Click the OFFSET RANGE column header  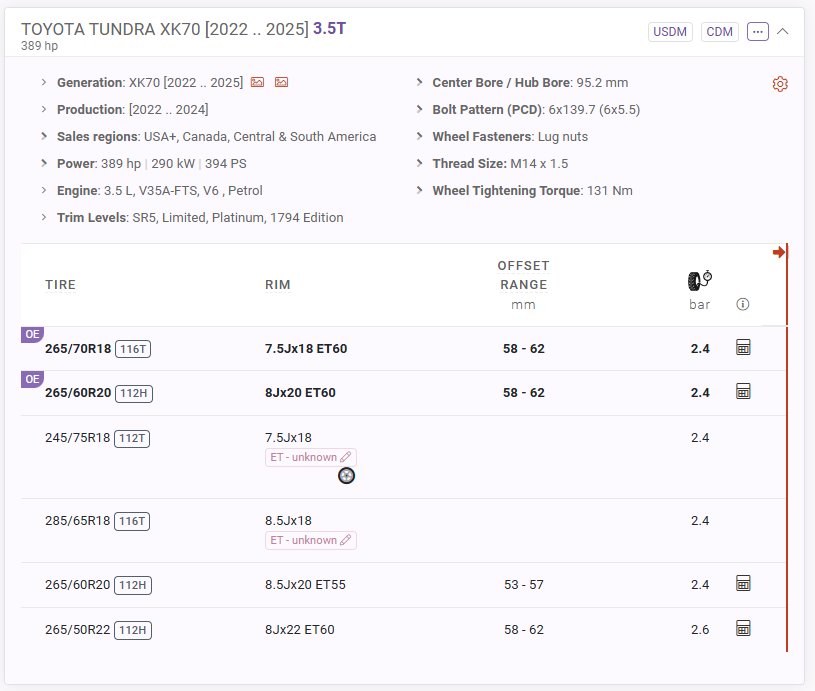click(x=523, y=275)
